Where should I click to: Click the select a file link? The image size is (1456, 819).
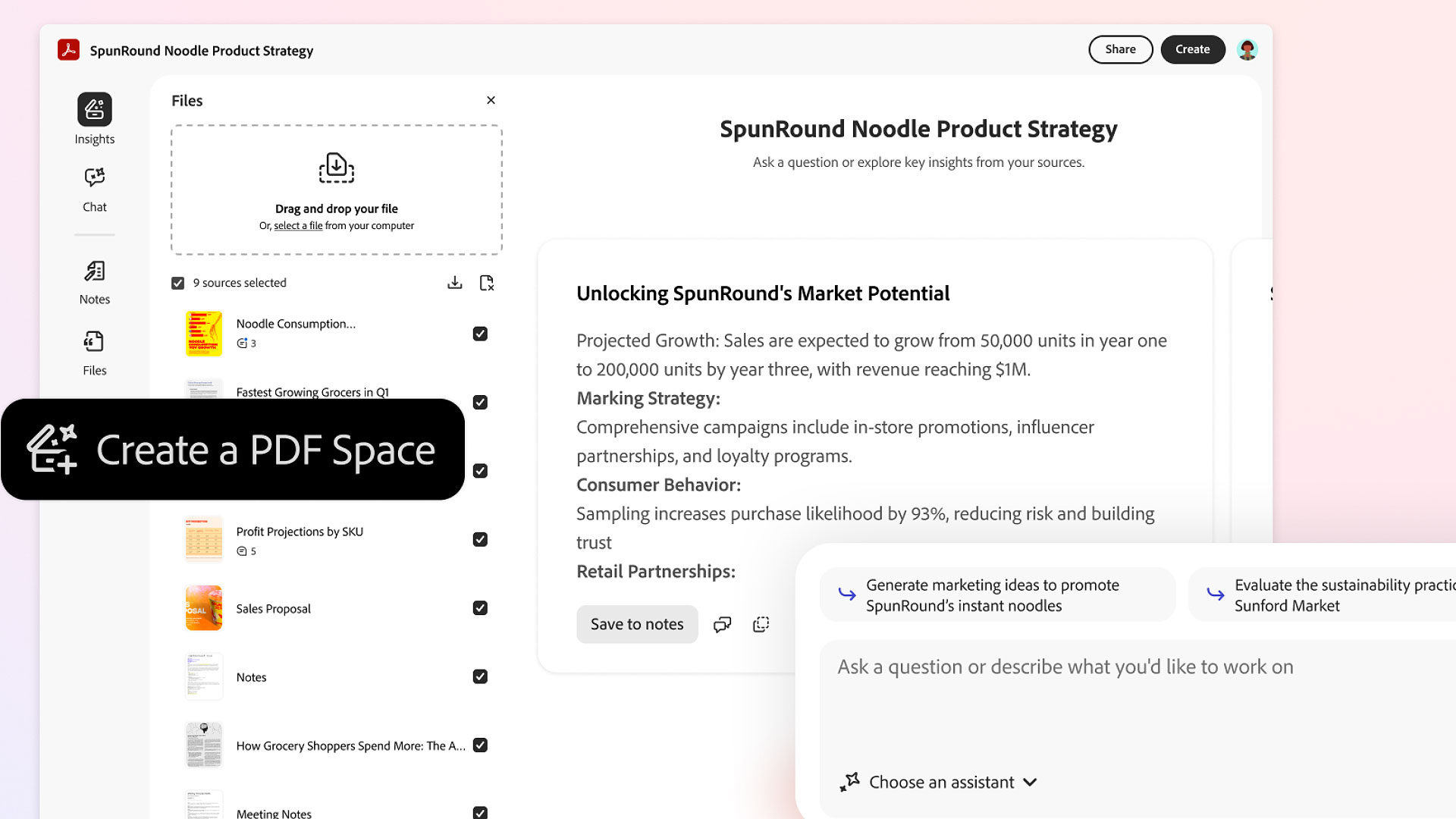298,226
